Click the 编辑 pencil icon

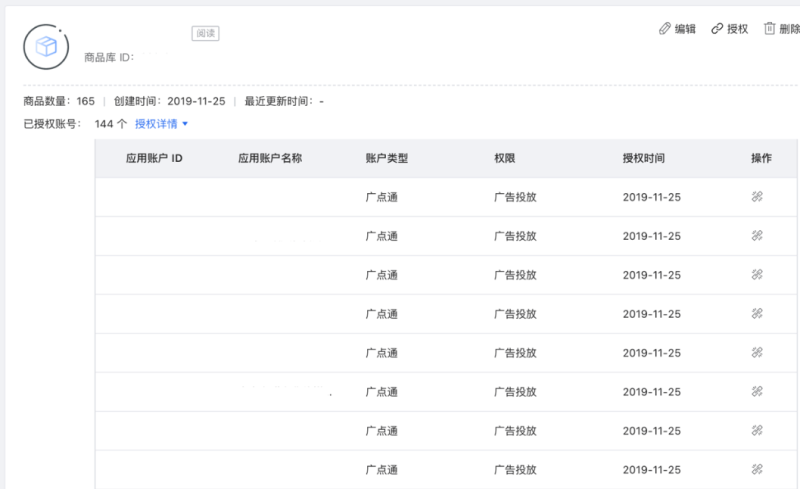coord(664,29)
